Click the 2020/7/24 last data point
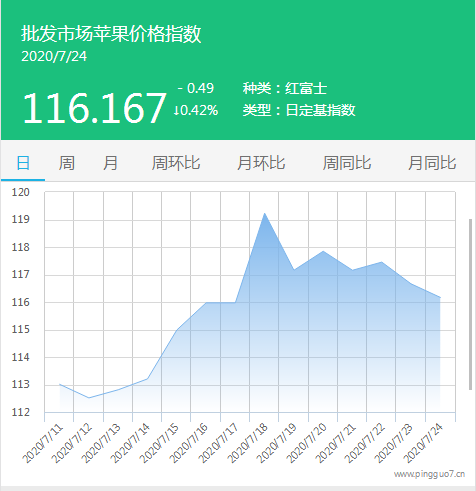476x491 pixels. pyautogui.click(x=440, y=297)
